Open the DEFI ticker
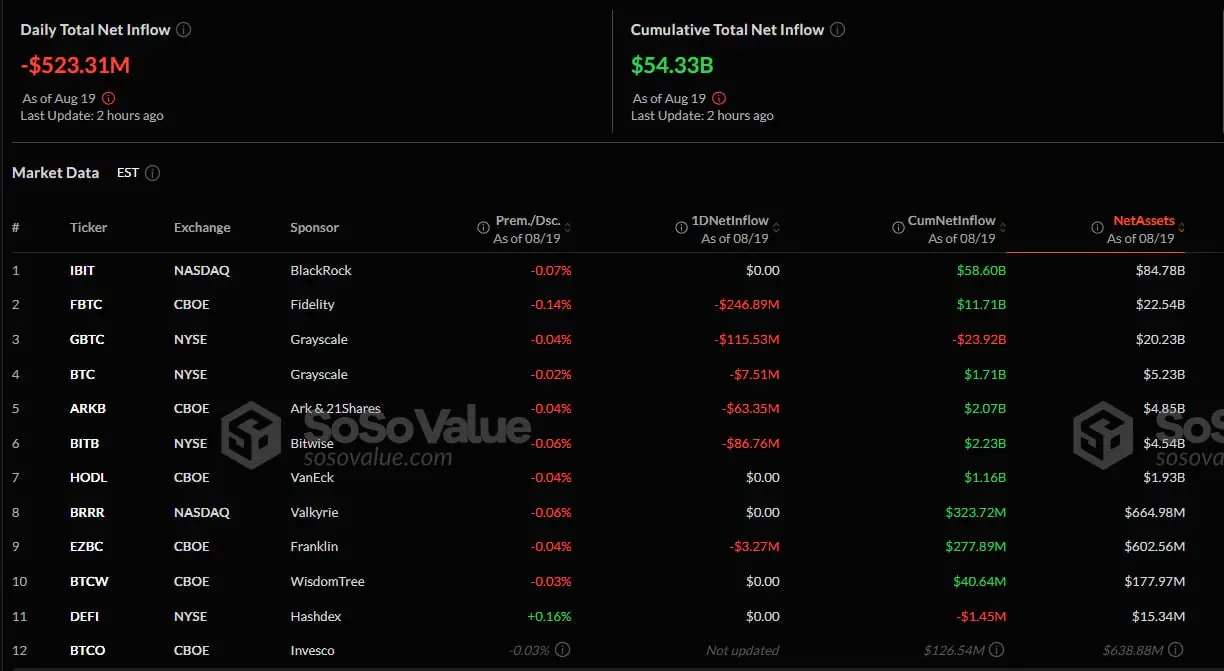 (x=85, y=616)
